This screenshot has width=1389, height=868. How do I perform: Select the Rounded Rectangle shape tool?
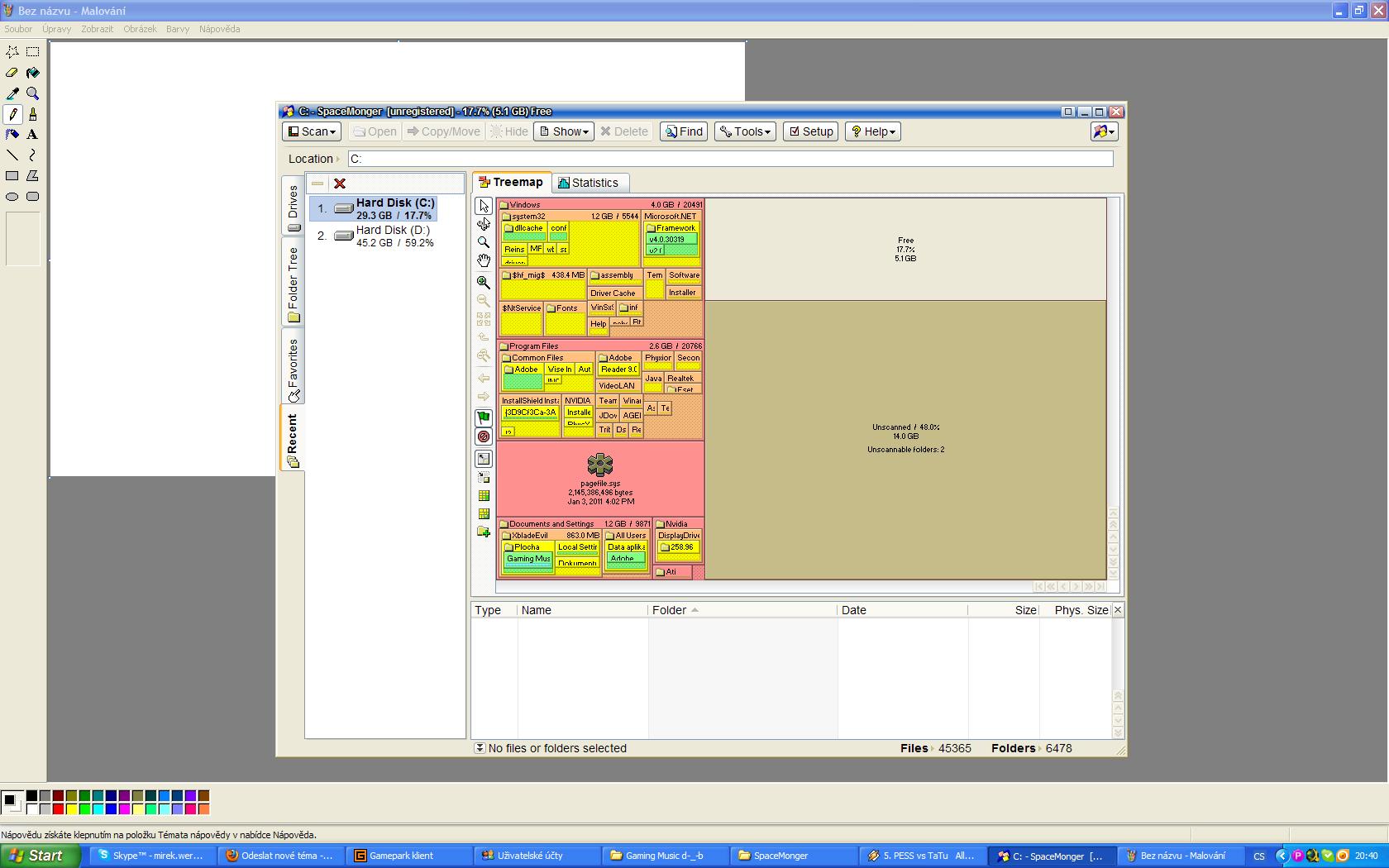click(x=33, y=197)
